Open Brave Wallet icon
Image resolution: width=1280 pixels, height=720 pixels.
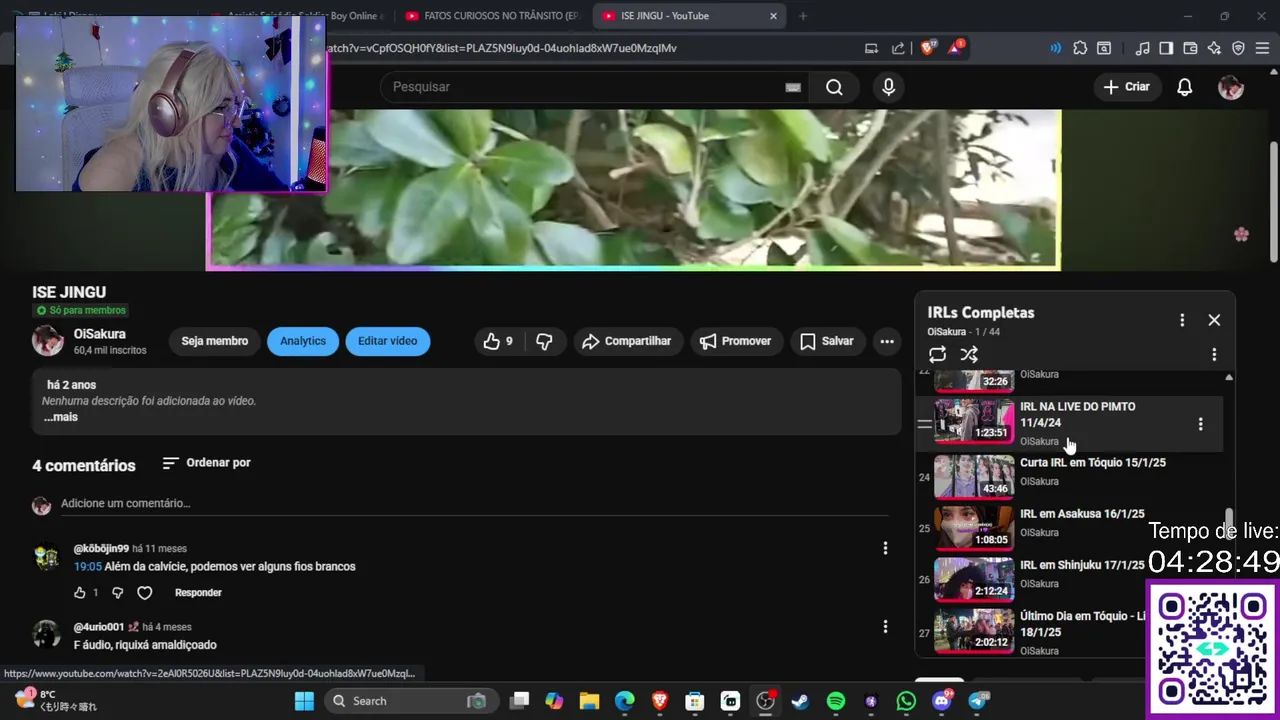[1190, 47]
